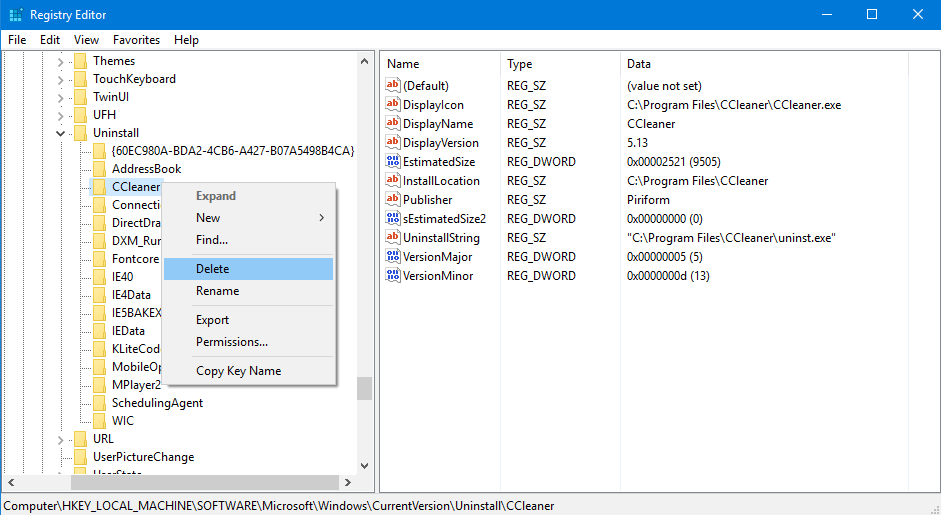Viewport: 941px width, 515px height.
Task: Choose Export from the context menu
Action: (248, 320)
